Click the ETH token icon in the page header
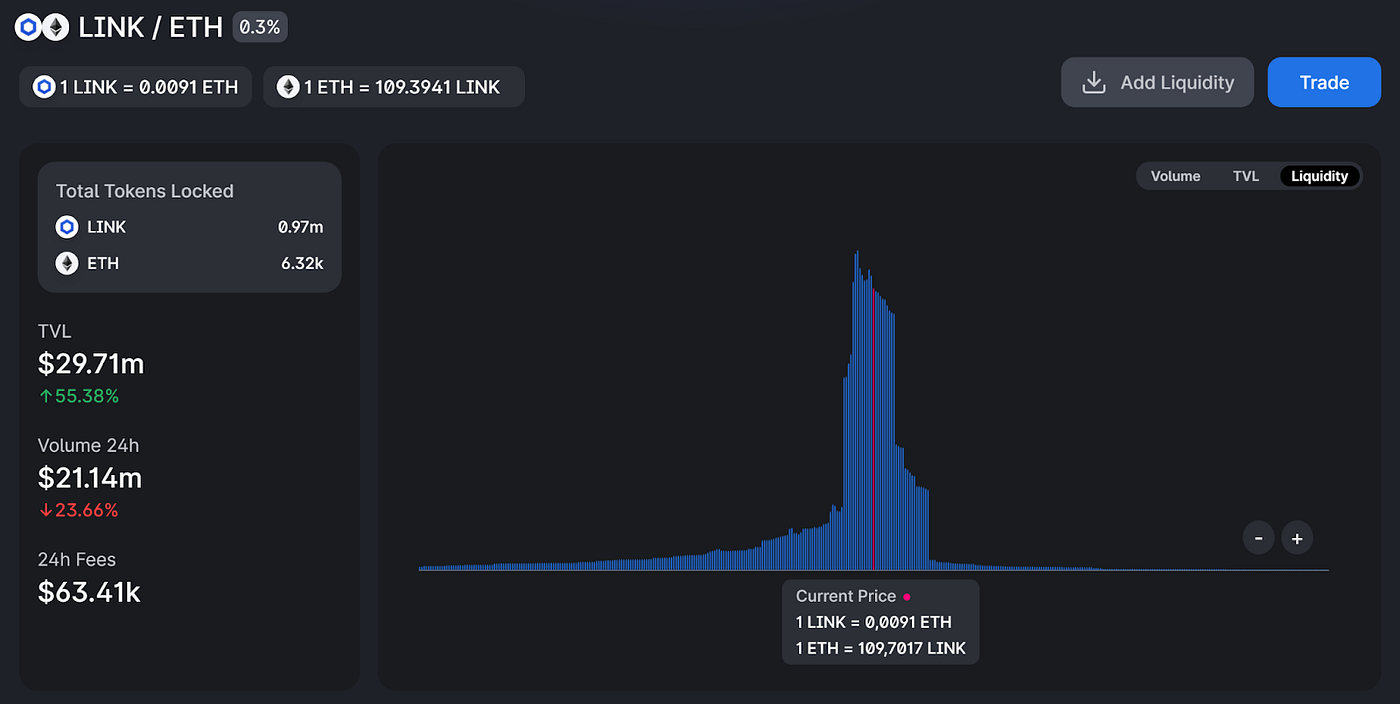1400x704 pixels. pyautogui.click(x=57, y=27)
